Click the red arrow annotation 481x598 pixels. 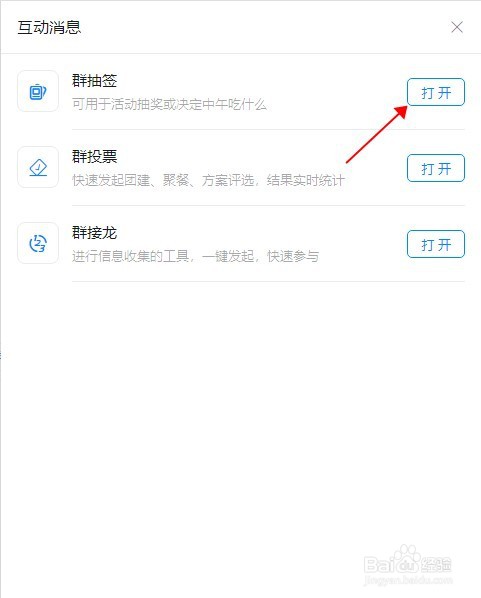click(x=377, y=134)
